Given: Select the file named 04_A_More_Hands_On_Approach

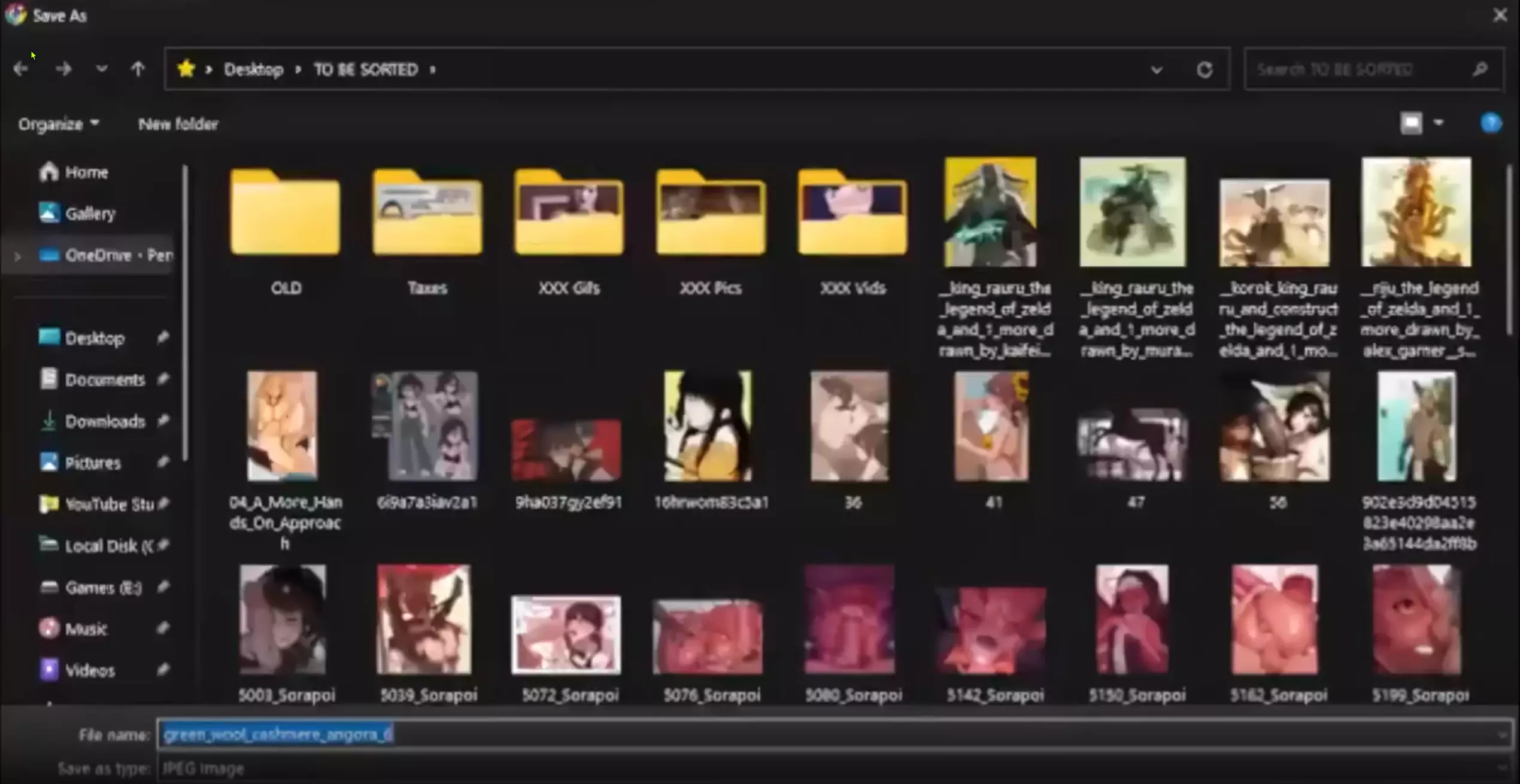Looking at the screenshot, I should pyautogui.click(x=285, y=461).
